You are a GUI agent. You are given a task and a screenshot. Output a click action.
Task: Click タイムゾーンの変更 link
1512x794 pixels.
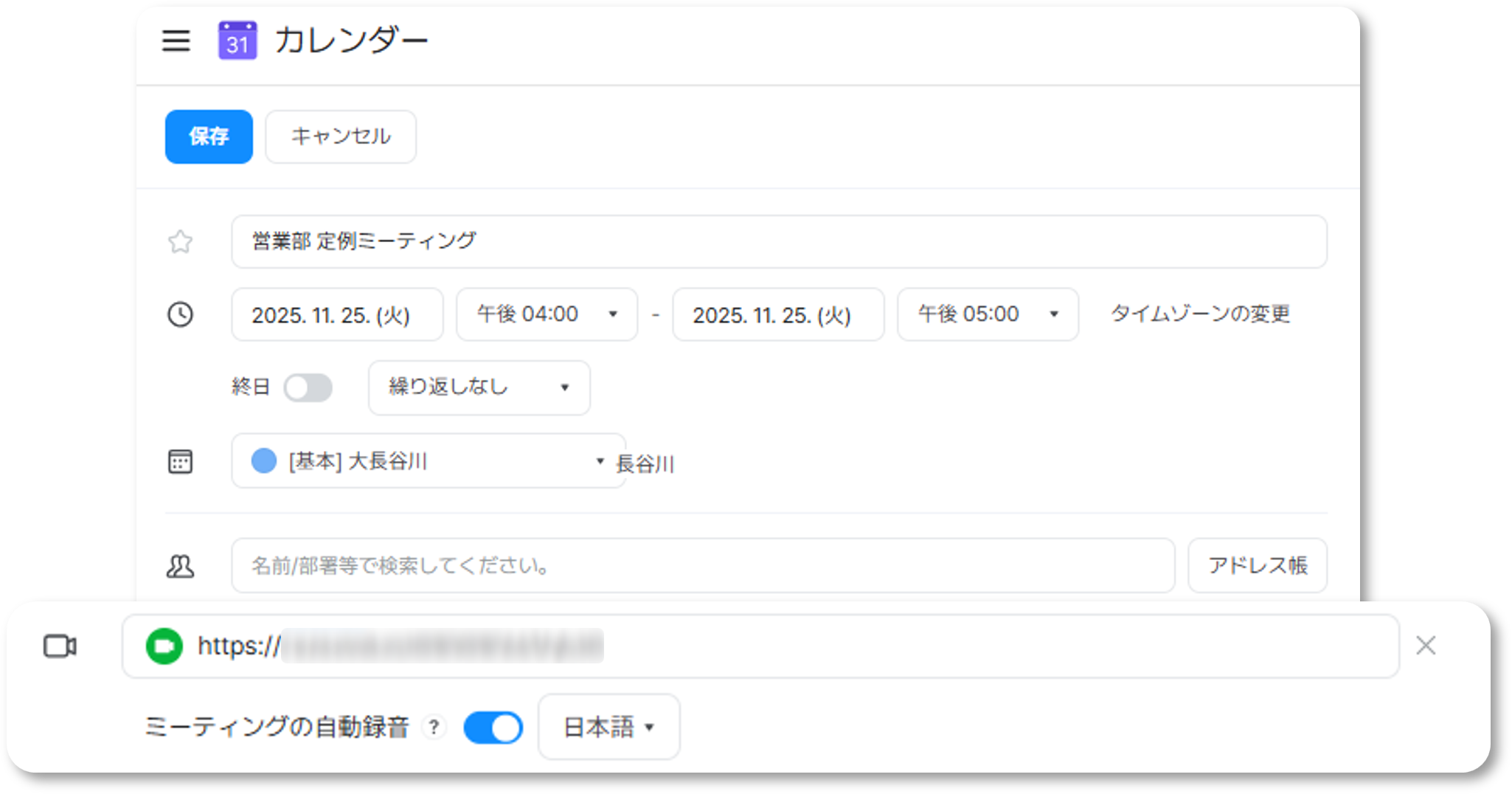coord(1200,314)
